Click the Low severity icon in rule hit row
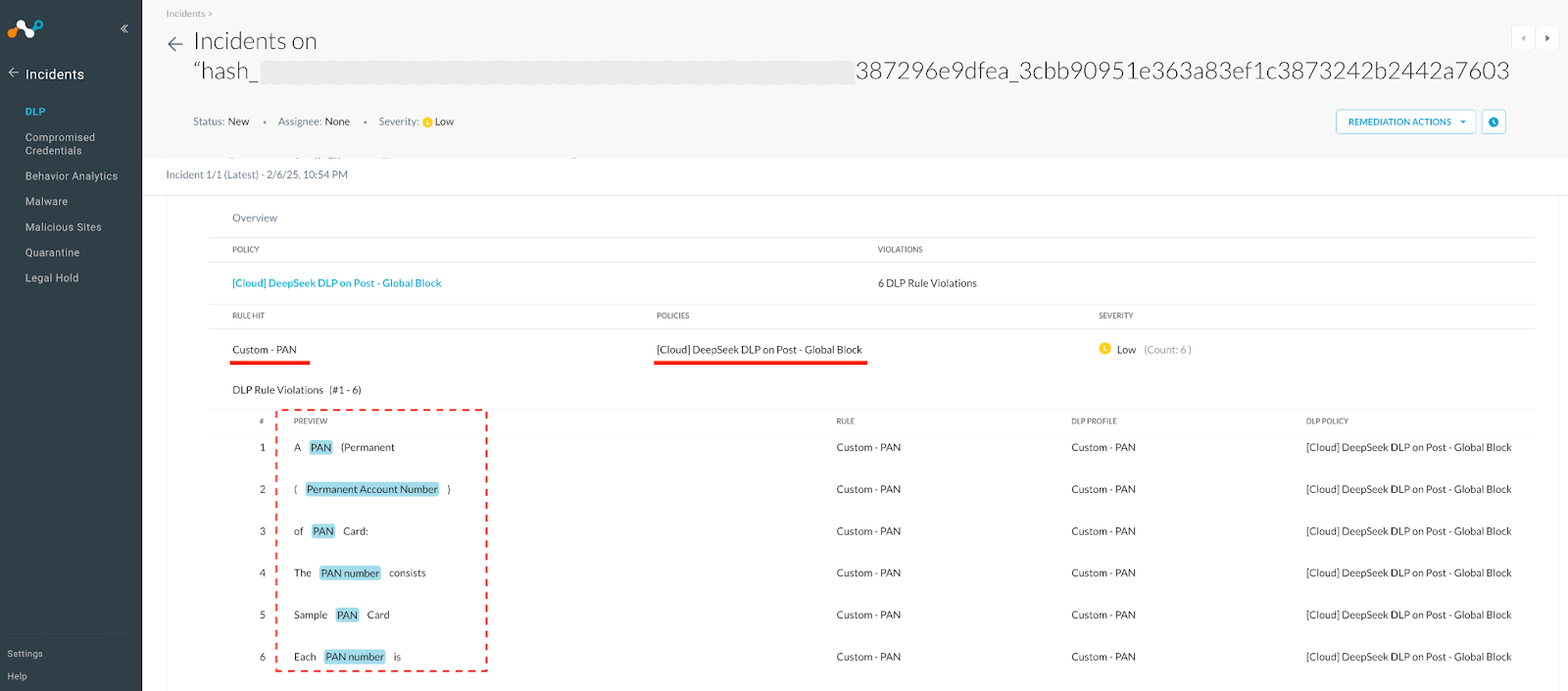Viewport: 1568px width, 691px height. pos(1104,349)
